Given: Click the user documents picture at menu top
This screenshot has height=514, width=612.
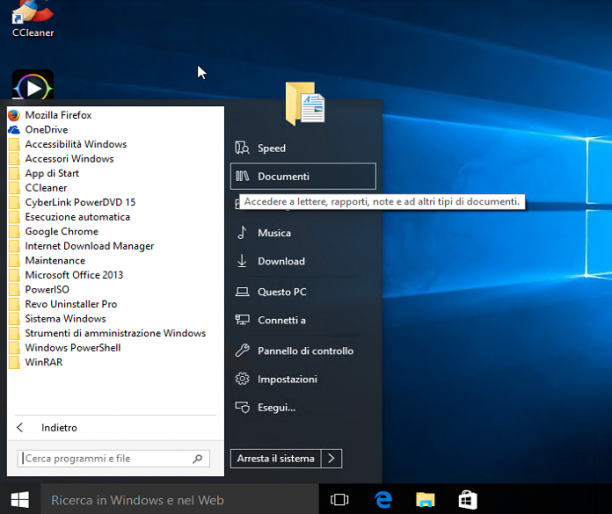Looking at the screenshot, I should pos(305,103).
